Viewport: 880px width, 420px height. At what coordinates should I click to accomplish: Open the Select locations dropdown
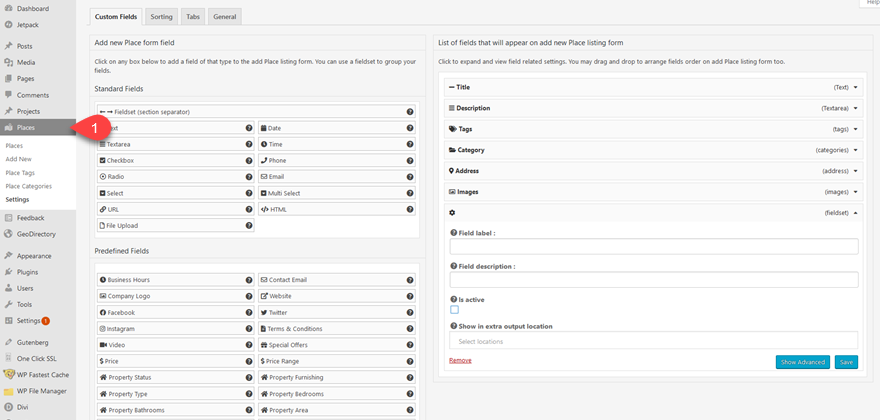(654, 341)
